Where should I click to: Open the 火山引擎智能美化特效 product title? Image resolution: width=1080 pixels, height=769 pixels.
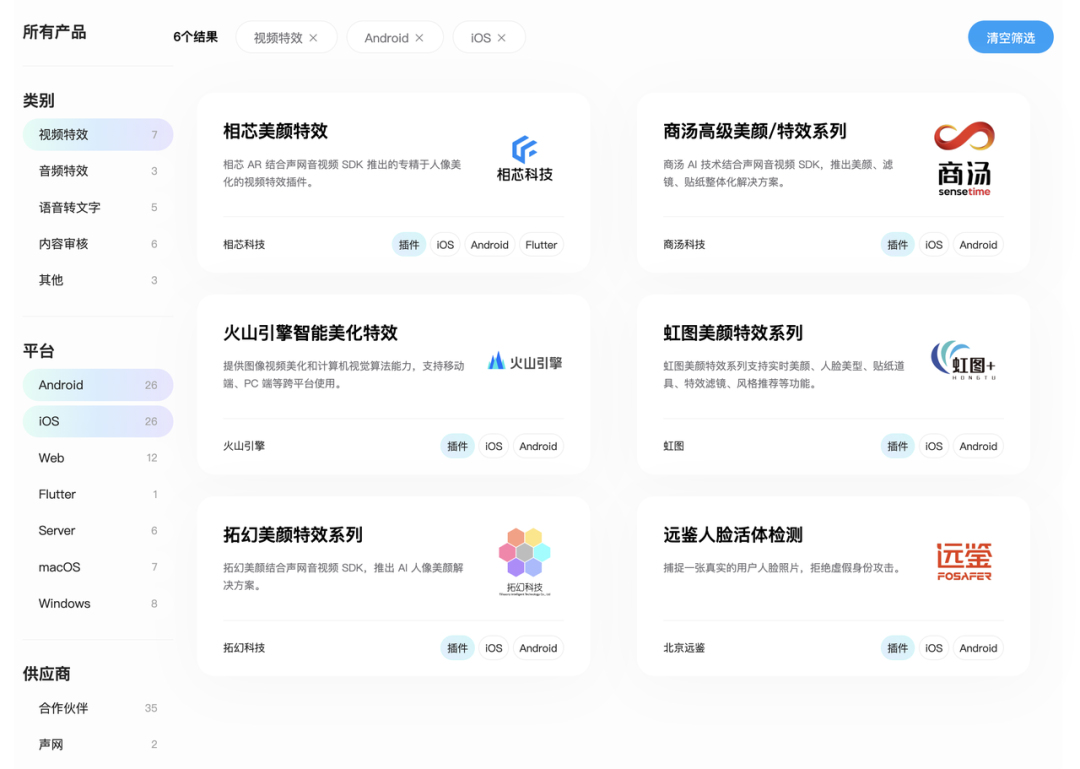[x=311, y=333]
